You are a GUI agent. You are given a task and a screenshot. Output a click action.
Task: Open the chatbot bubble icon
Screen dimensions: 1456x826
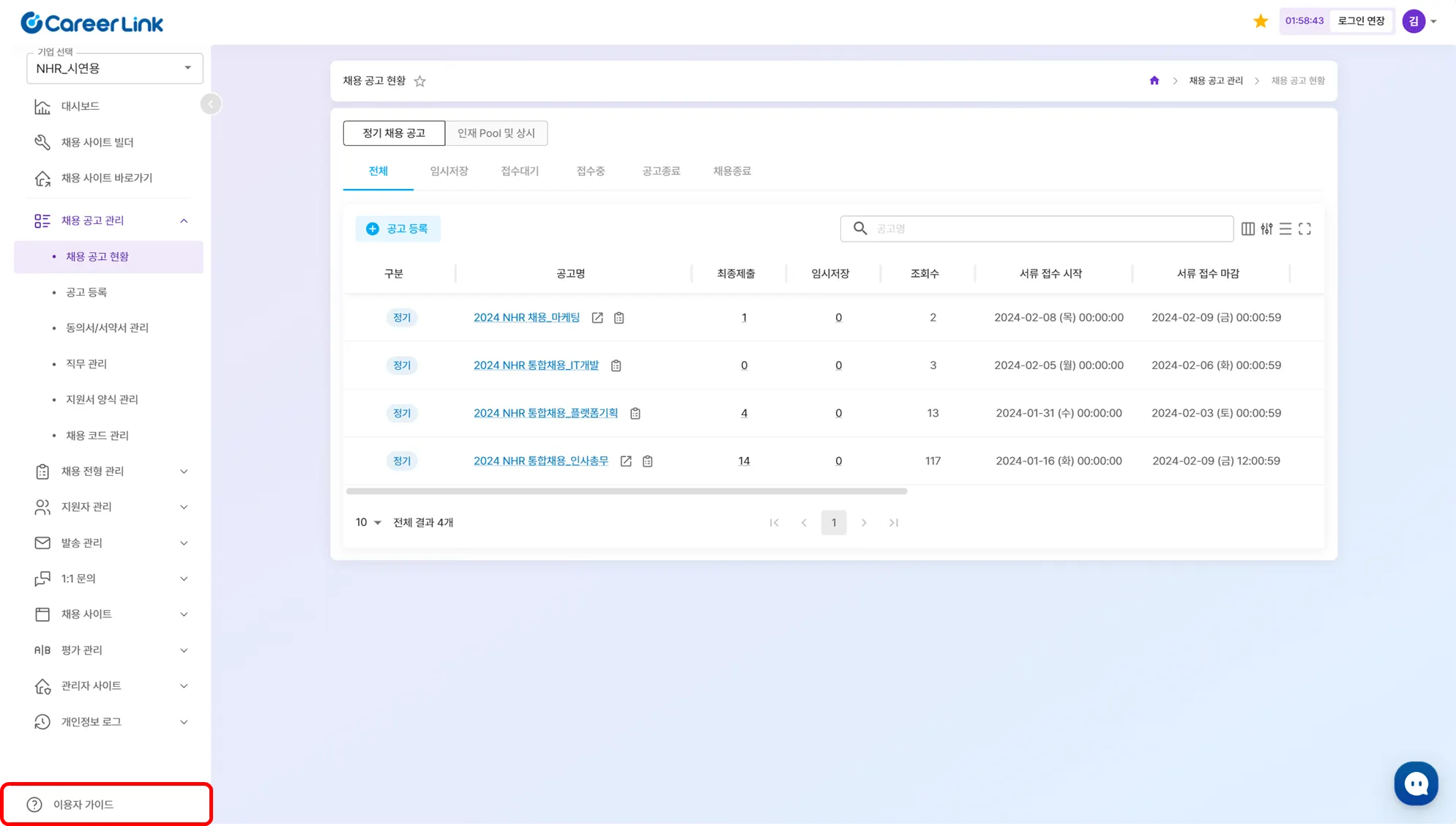(1416, 784)
